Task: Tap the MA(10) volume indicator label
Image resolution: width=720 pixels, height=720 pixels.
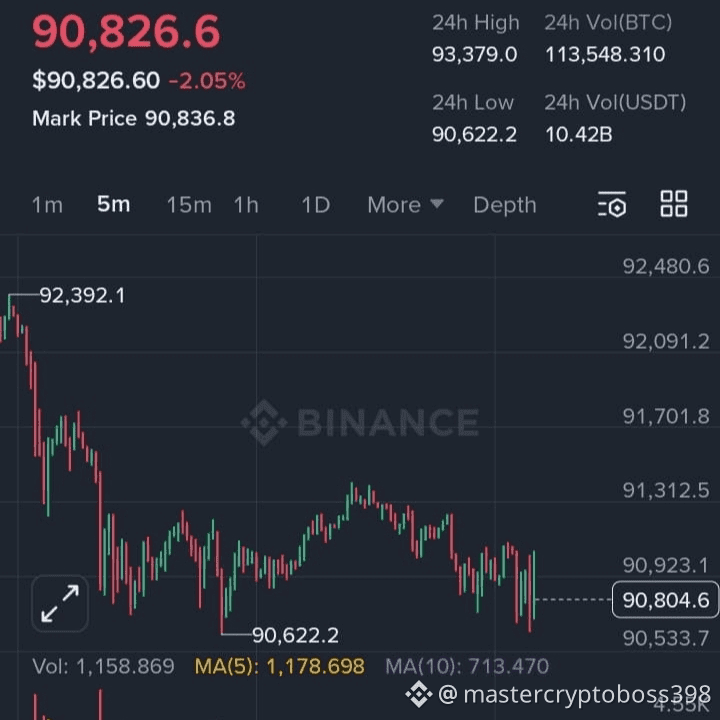Action: (467, 666)
